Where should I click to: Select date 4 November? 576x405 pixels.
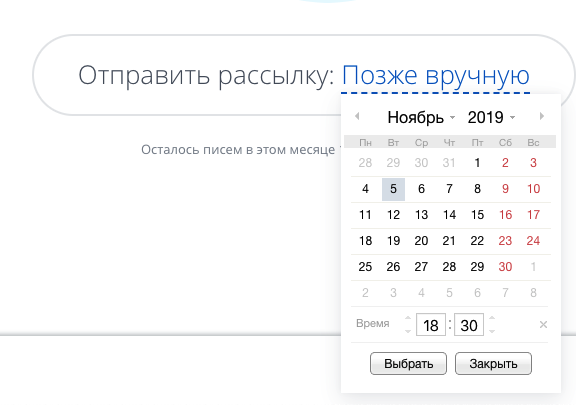pyautogui.click(x=365, y=189)
